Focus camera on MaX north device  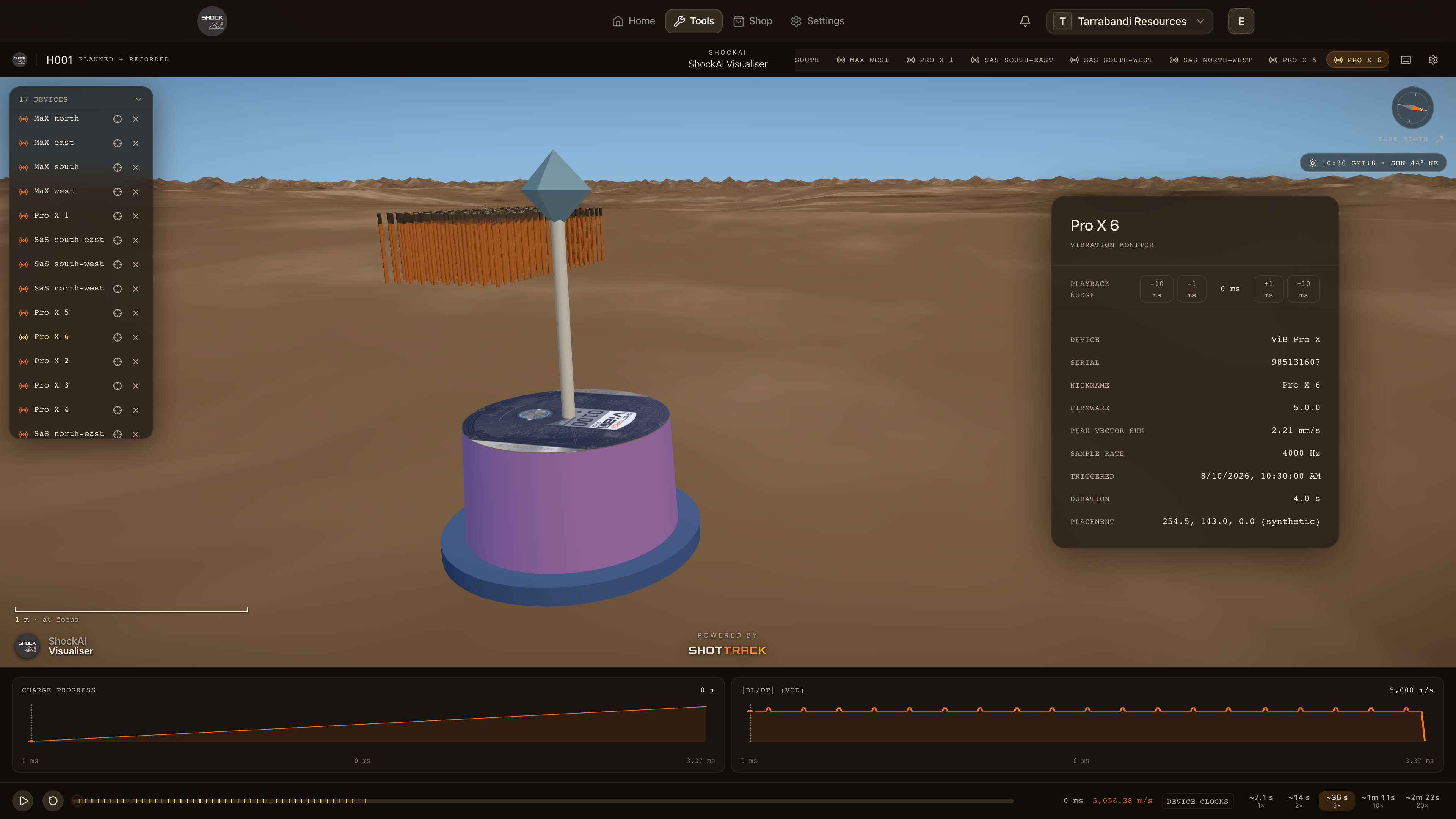[117, 119]
